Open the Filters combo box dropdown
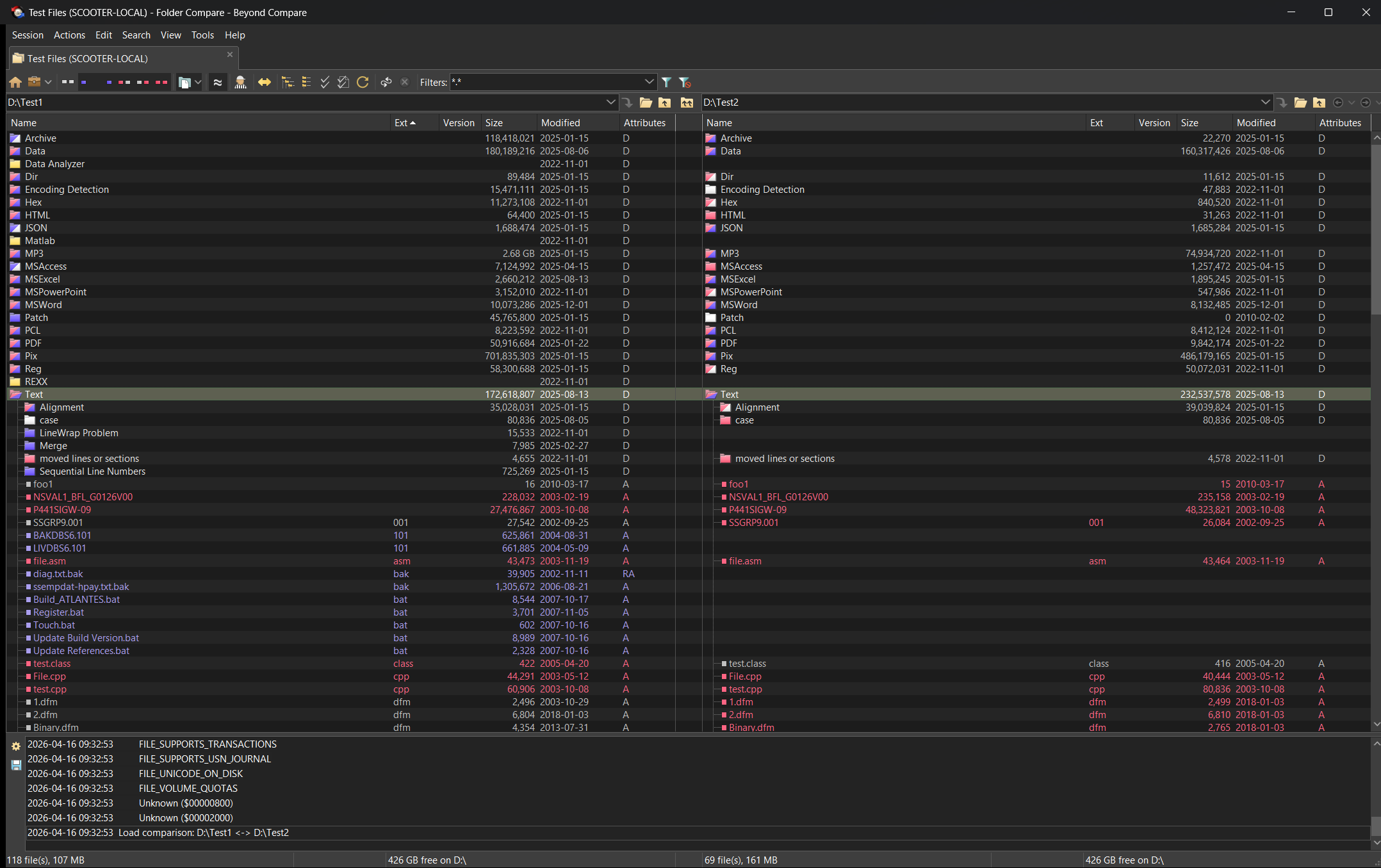The image size is (1381, 868). (649, 82)
